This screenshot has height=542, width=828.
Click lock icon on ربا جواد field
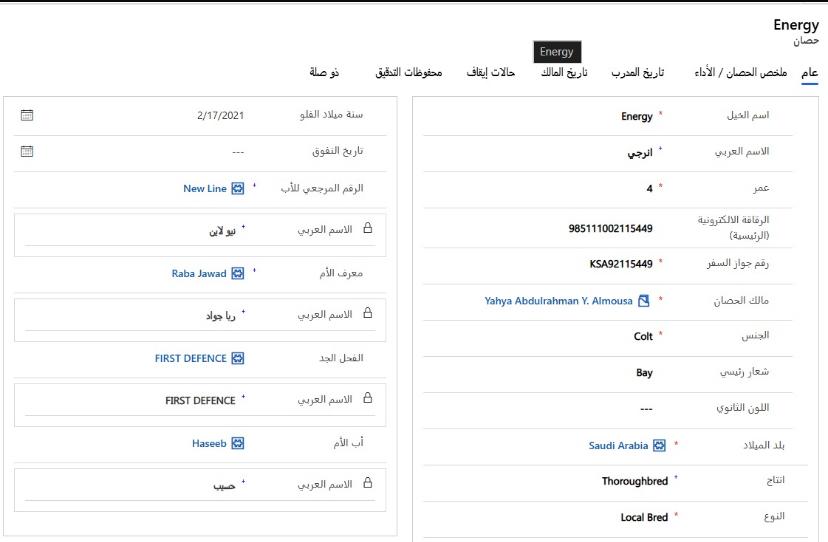coord(367,314)
